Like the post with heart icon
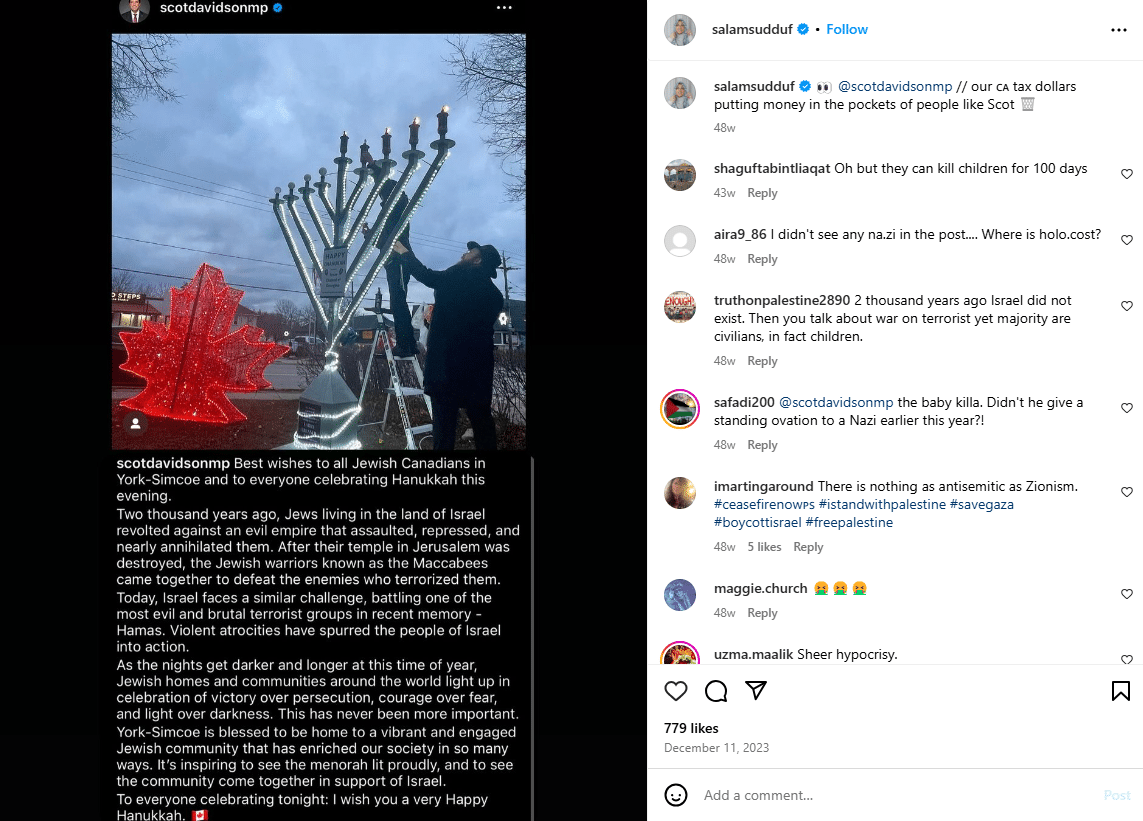 [676, 690]
